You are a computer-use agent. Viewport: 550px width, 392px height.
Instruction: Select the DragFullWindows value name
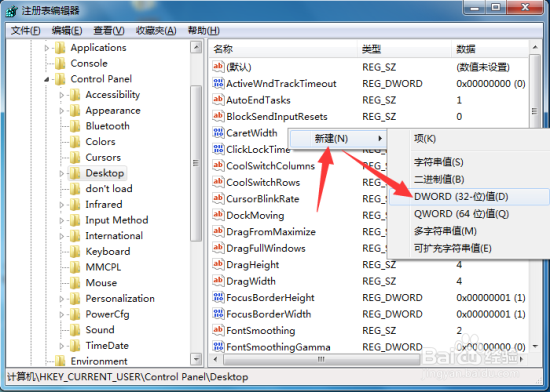tap(266, 248)
